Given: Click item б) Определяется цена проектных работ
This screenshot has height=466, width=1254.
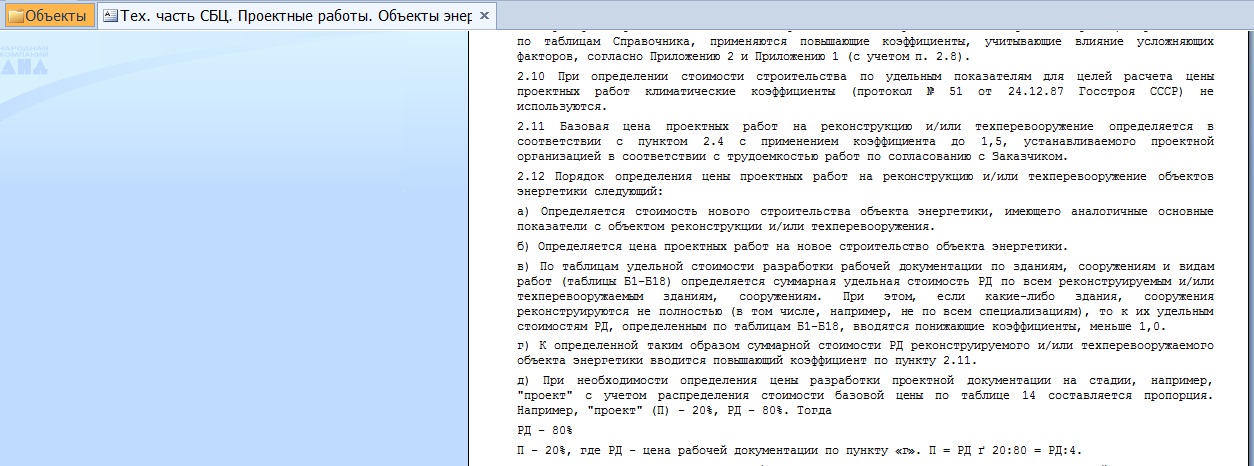Looking at the screenshot, I should (x=792, y=246).
